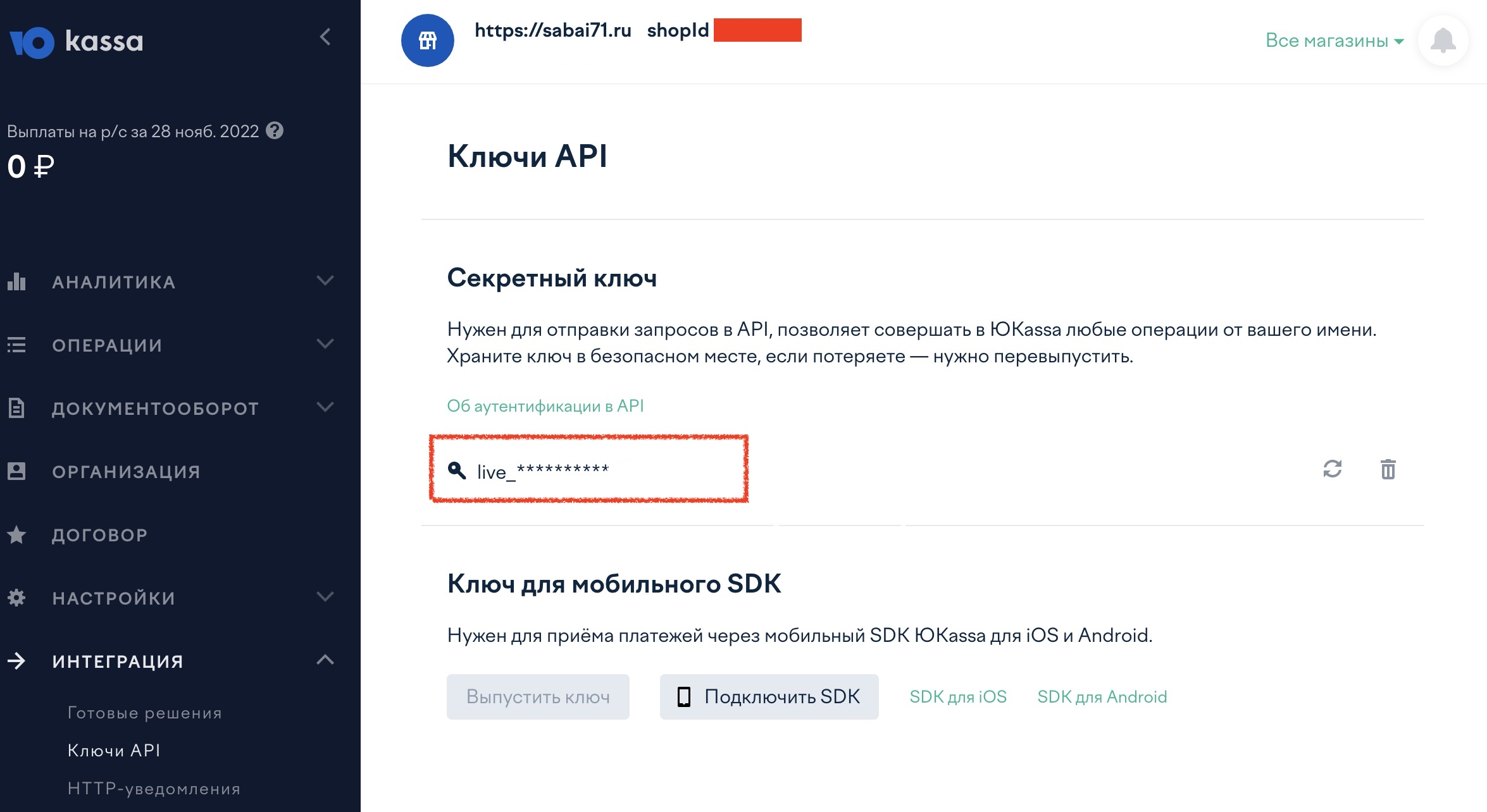Open the Операции menu item

108,345
